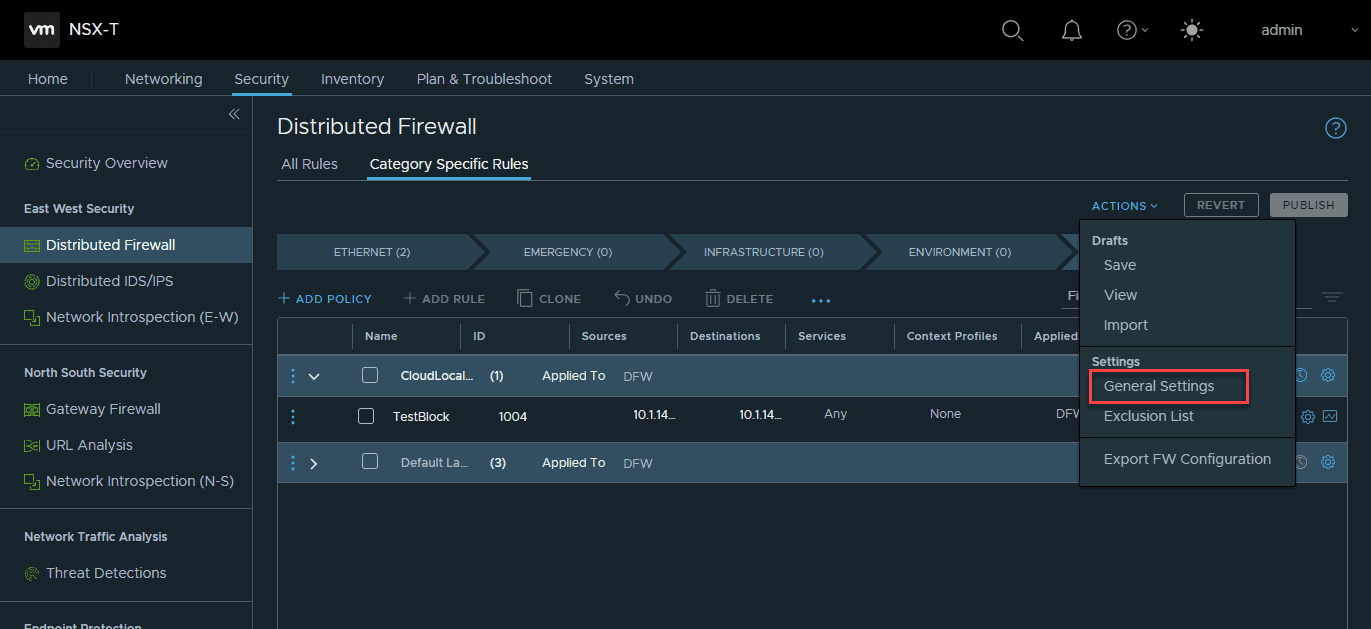Click the Sources column header
This screenshot has width=1371, height=629.
tap(604, 336)
